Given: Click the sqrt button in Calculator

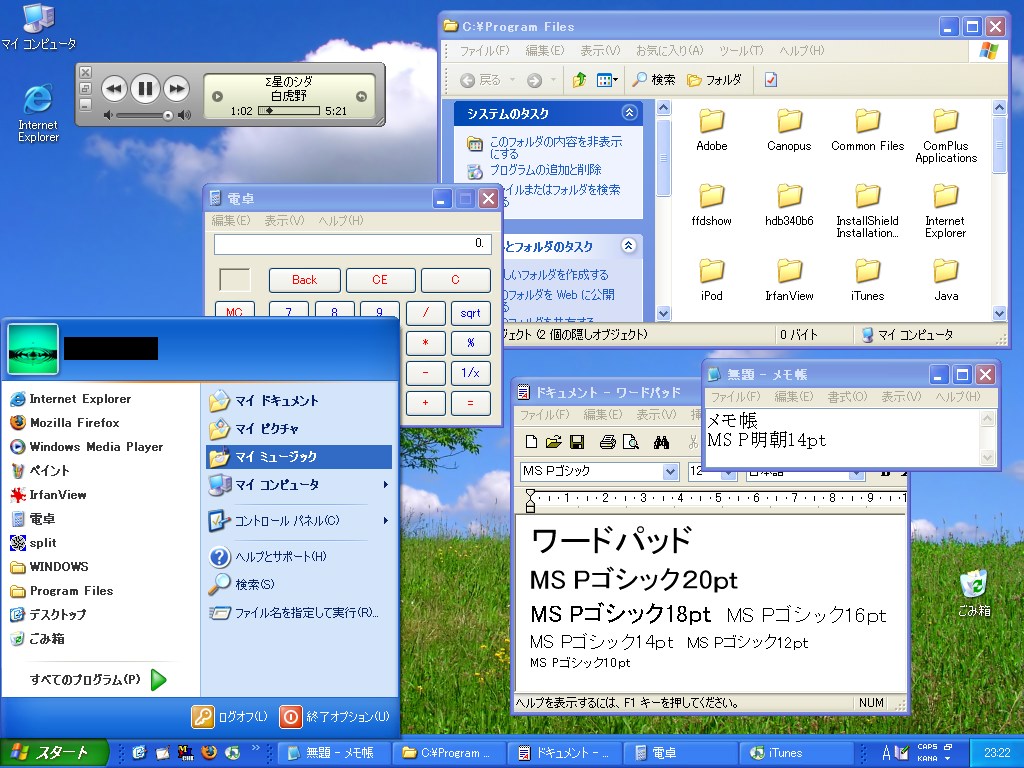Looking at the screenshot, I should point(470,313).
